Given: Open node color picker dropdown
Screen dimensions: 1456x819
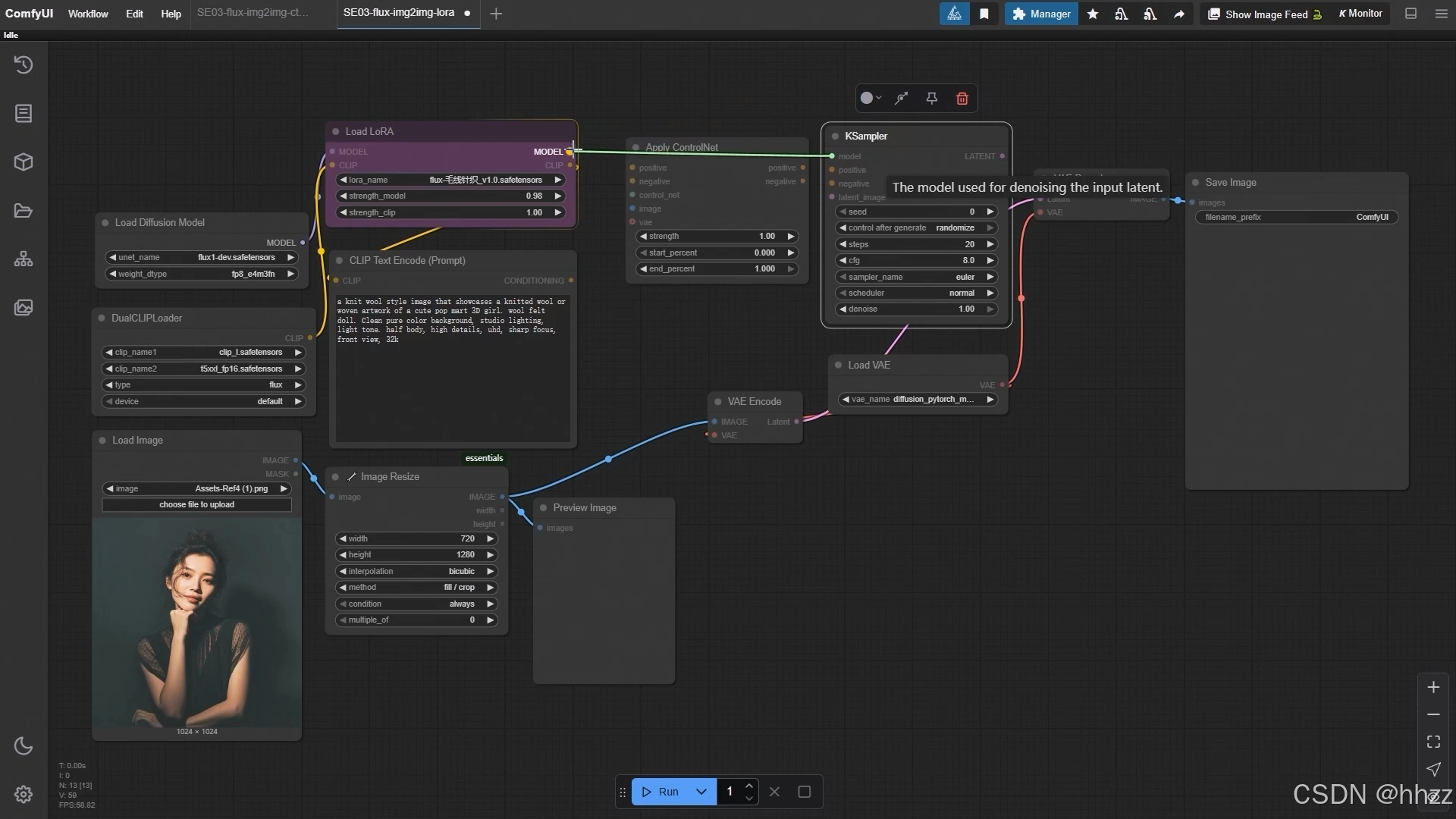Looking at the screenshot, I should pos(871,99).
